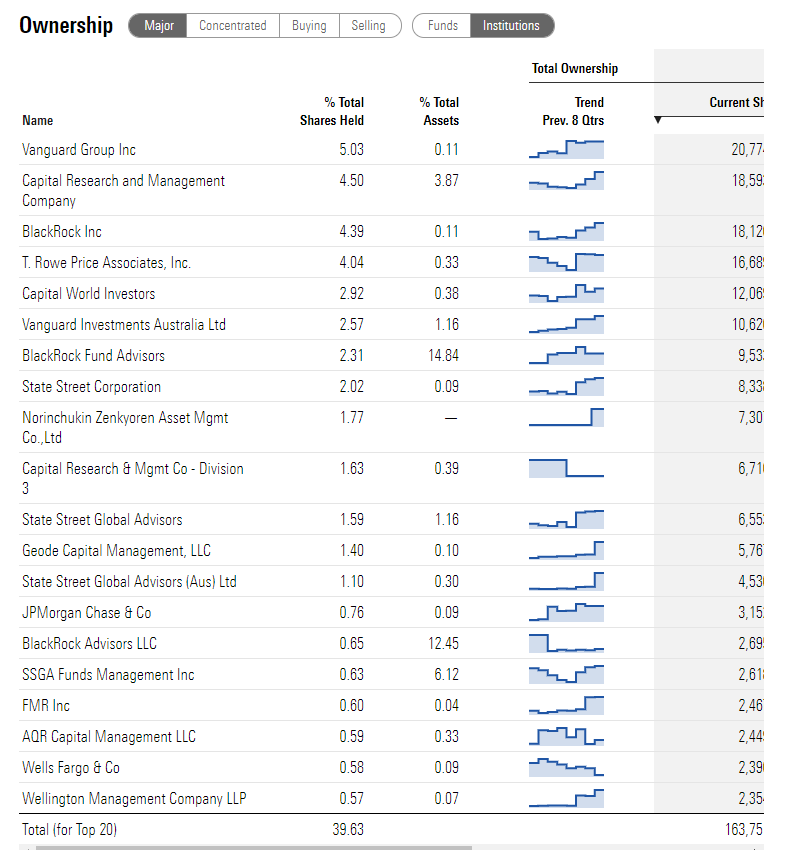Click Wells Fargo & Co trend chart
This screenshot has height=850, width=786.
(x=566, y=767)
